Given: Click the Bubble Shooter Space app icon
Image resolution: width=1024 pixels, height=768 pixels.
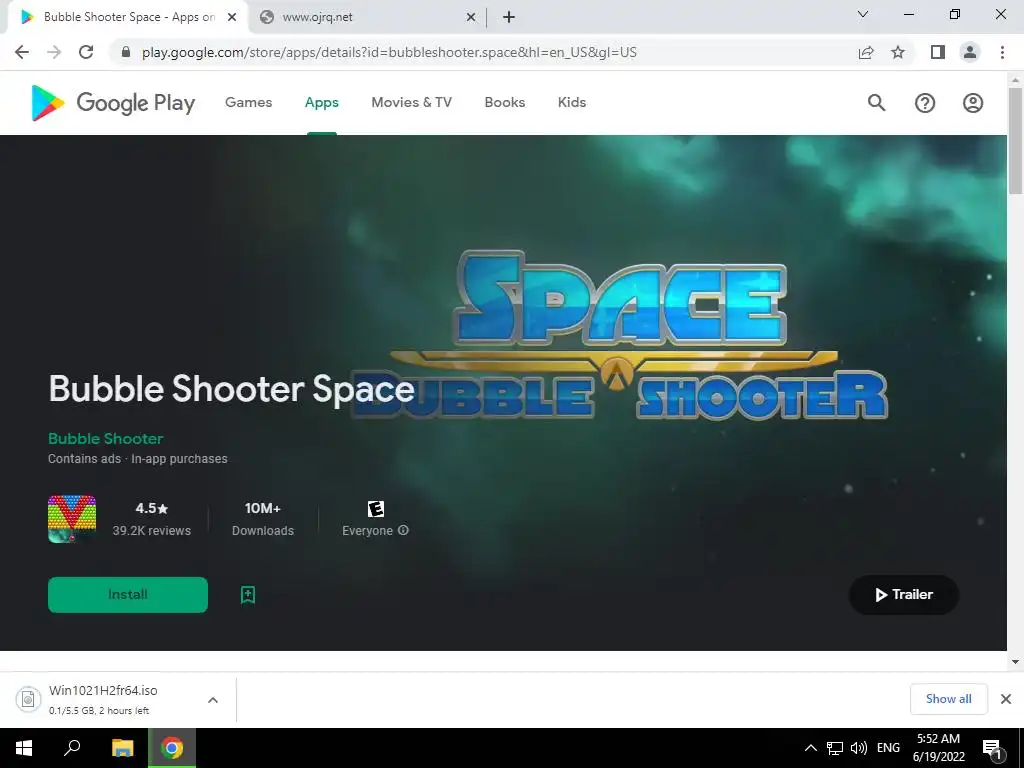Looking at the screenshot, I should point(72,519).
